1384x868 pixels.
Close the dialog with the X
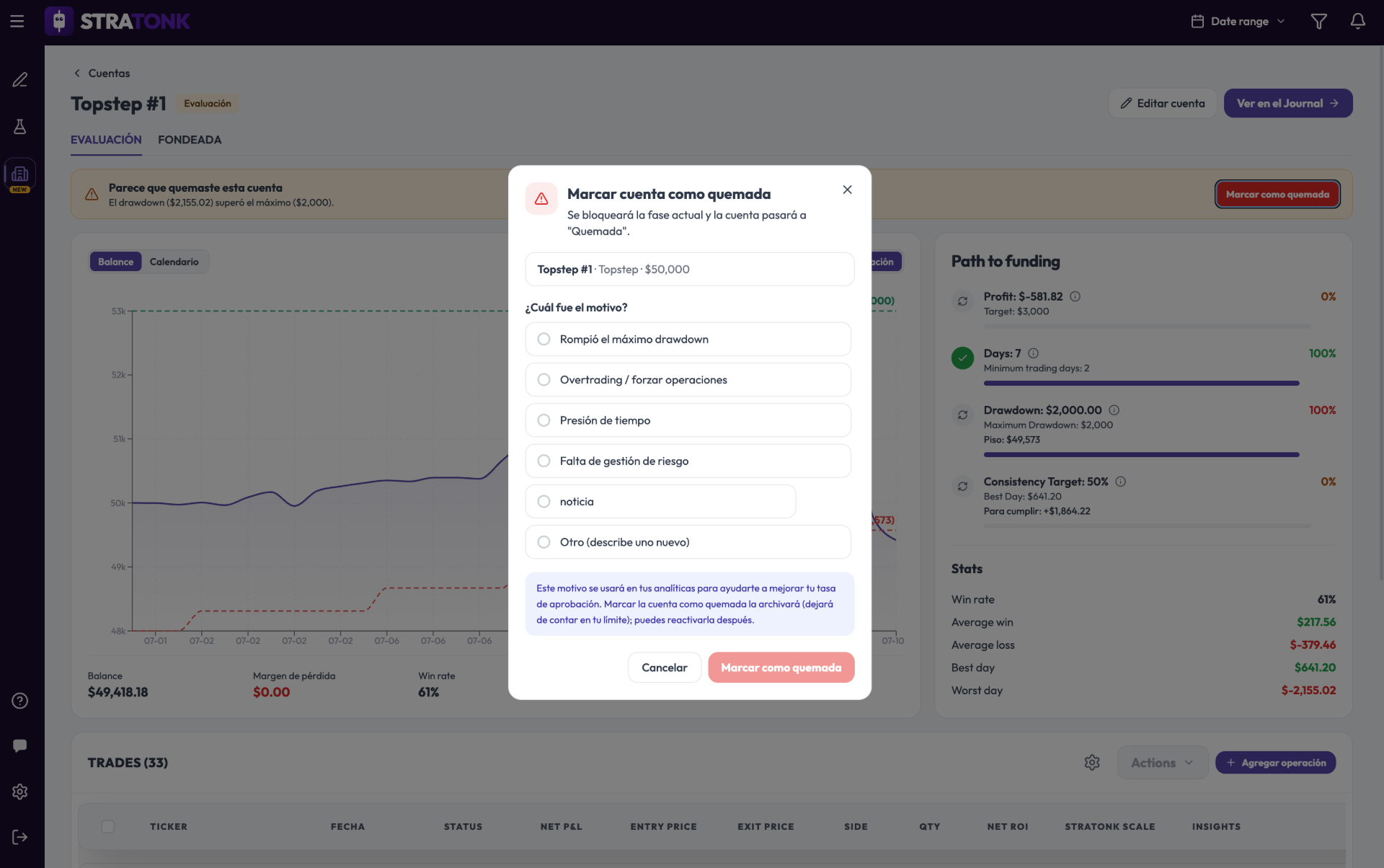coord(847,190)
